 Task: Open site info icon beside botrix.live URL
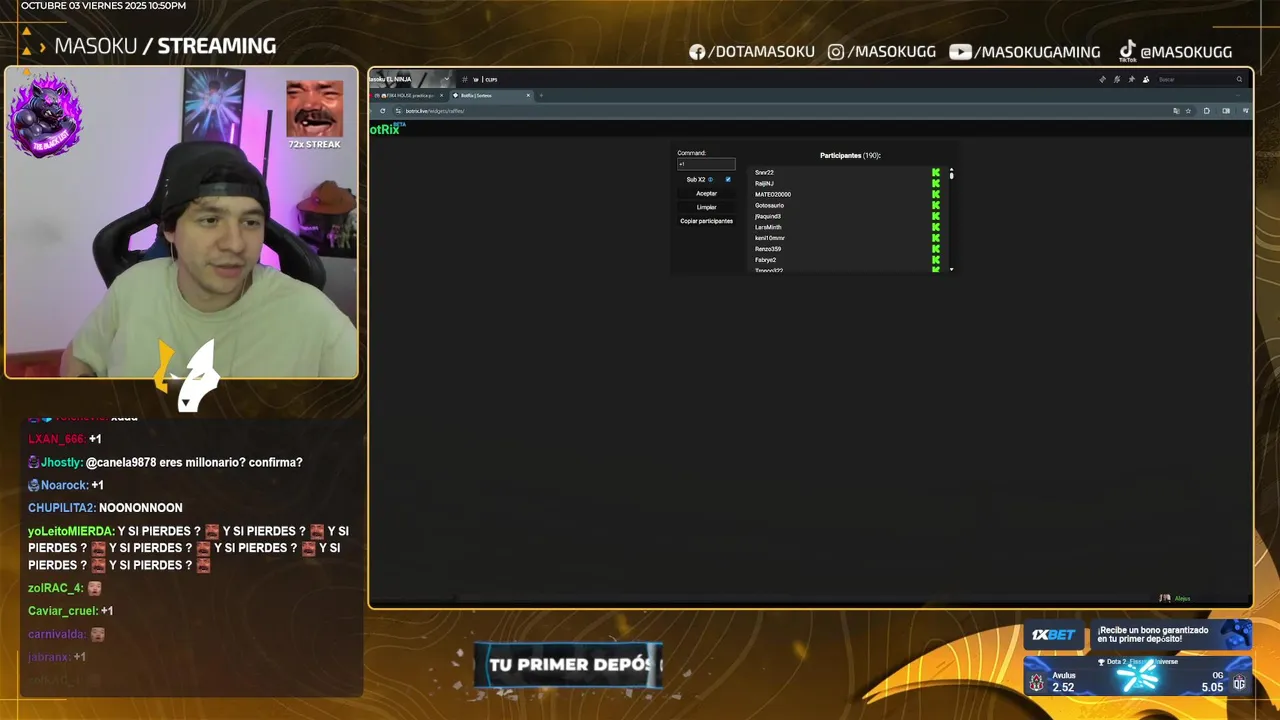[x=397, y=111]
